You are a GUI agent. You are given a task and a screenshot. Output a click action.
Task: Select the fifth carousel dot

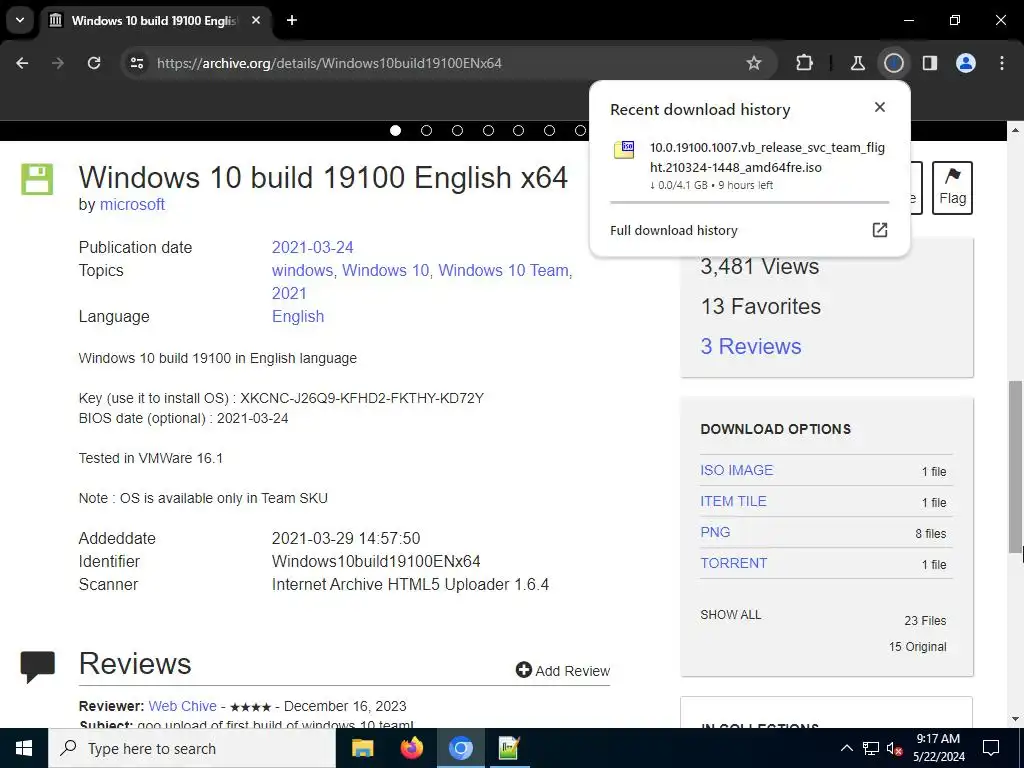[x=519, y=131]
